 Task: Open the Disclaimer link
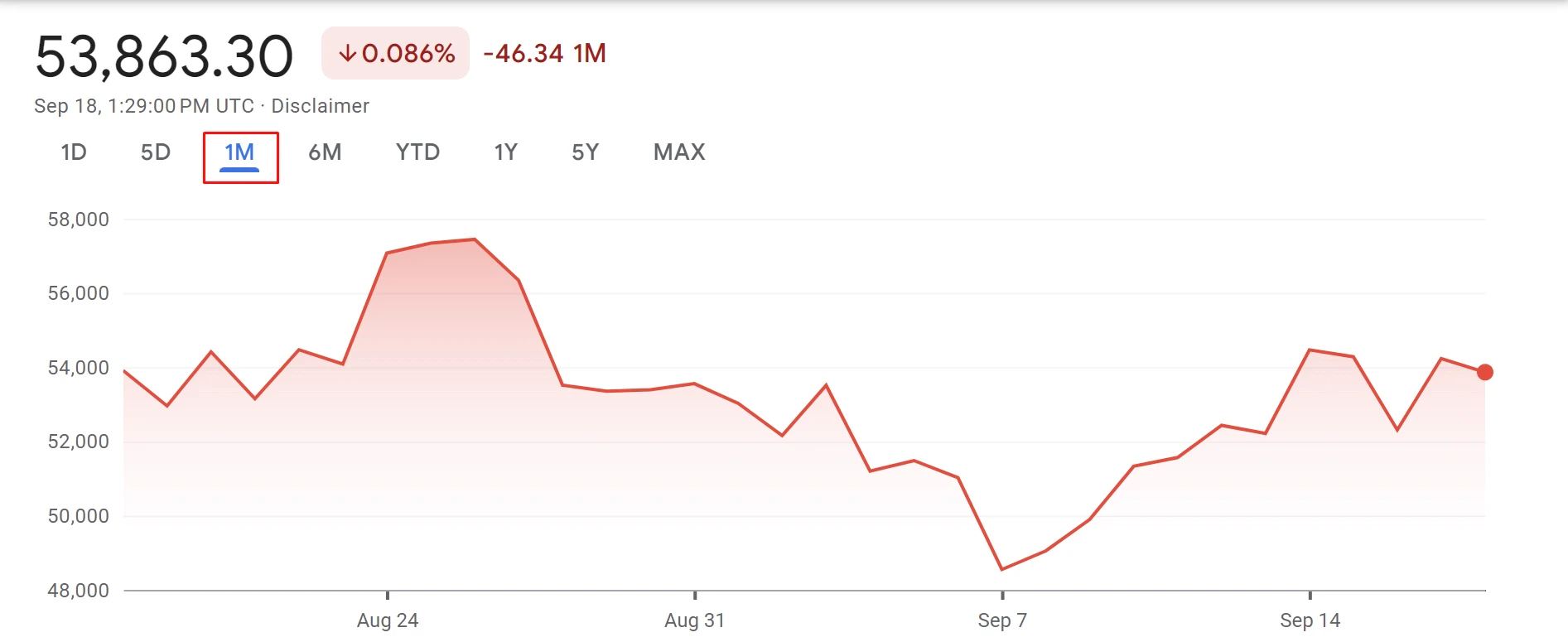320,106
